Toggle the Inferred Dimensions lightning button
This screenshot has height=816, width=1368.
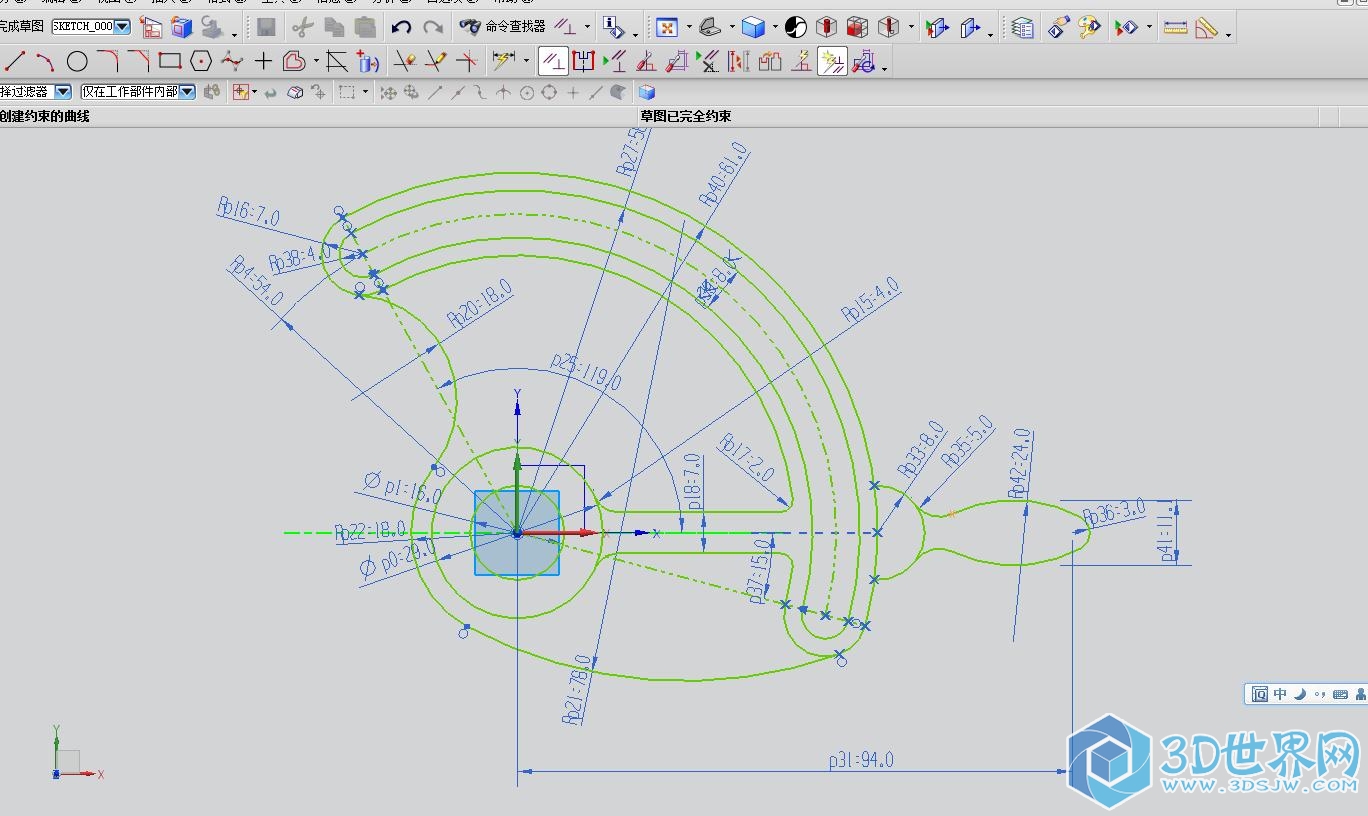[x=503, y=60]
